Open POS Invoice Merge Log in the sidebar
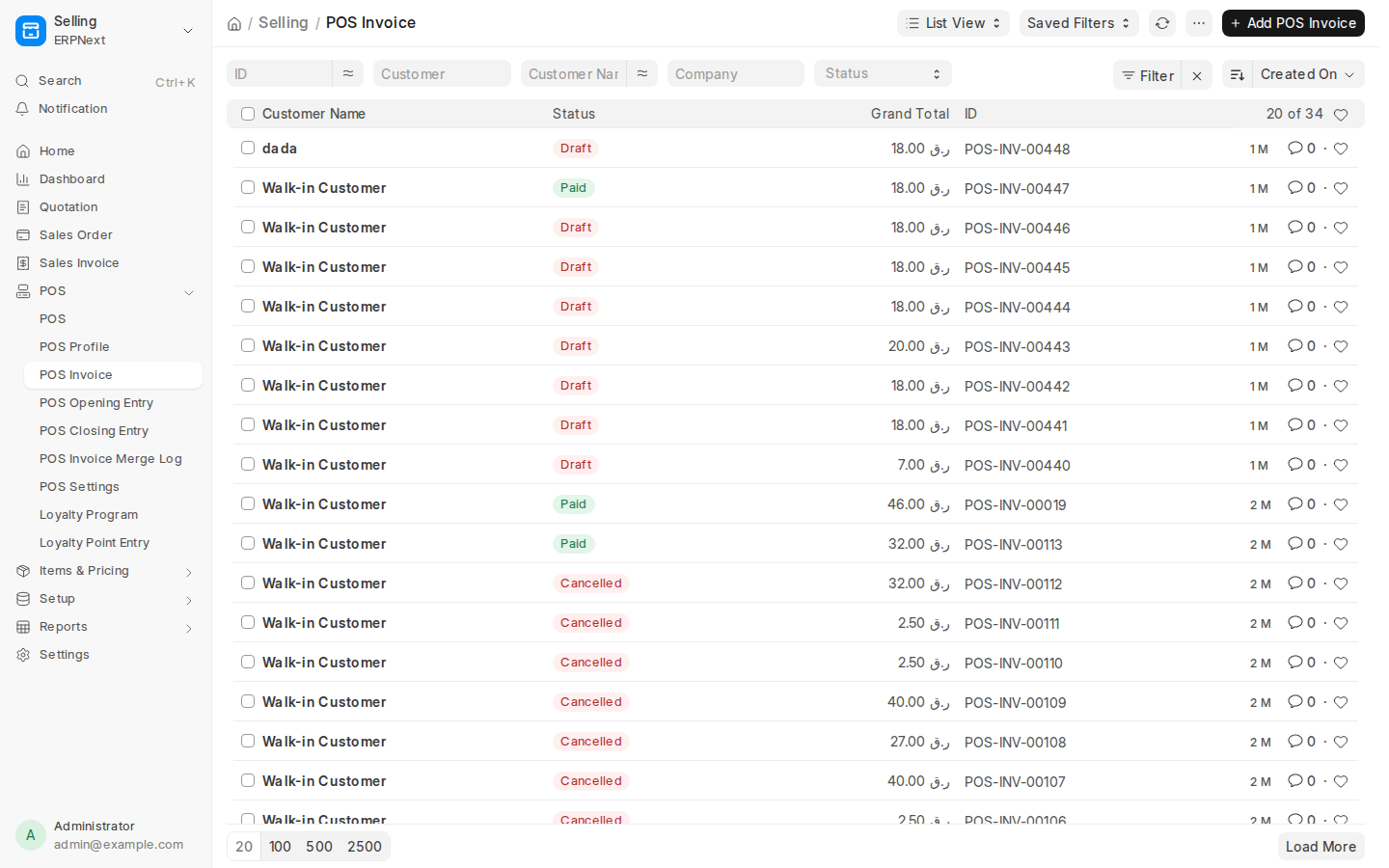This screenshot has width=1389, height=868. point(114,459)
